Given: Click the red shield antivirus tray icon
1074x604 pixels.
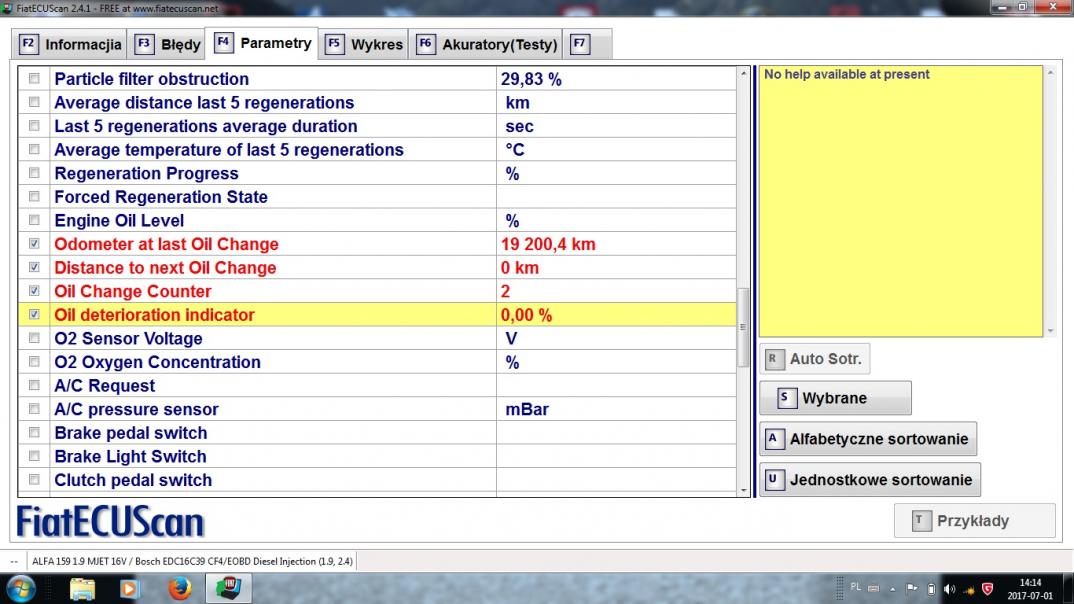Looking at the screenshot, I should tap(987, 589).
